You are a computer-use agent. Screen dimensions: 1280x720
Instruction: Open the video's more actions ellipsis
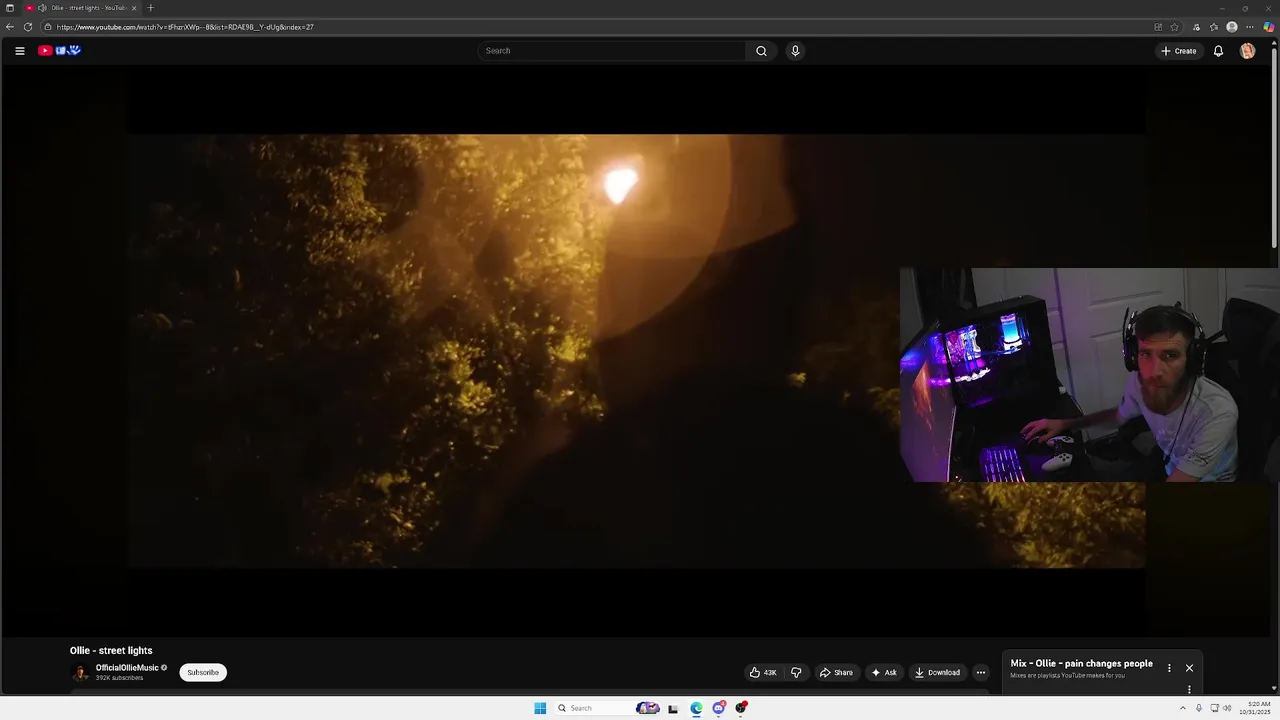981,673
